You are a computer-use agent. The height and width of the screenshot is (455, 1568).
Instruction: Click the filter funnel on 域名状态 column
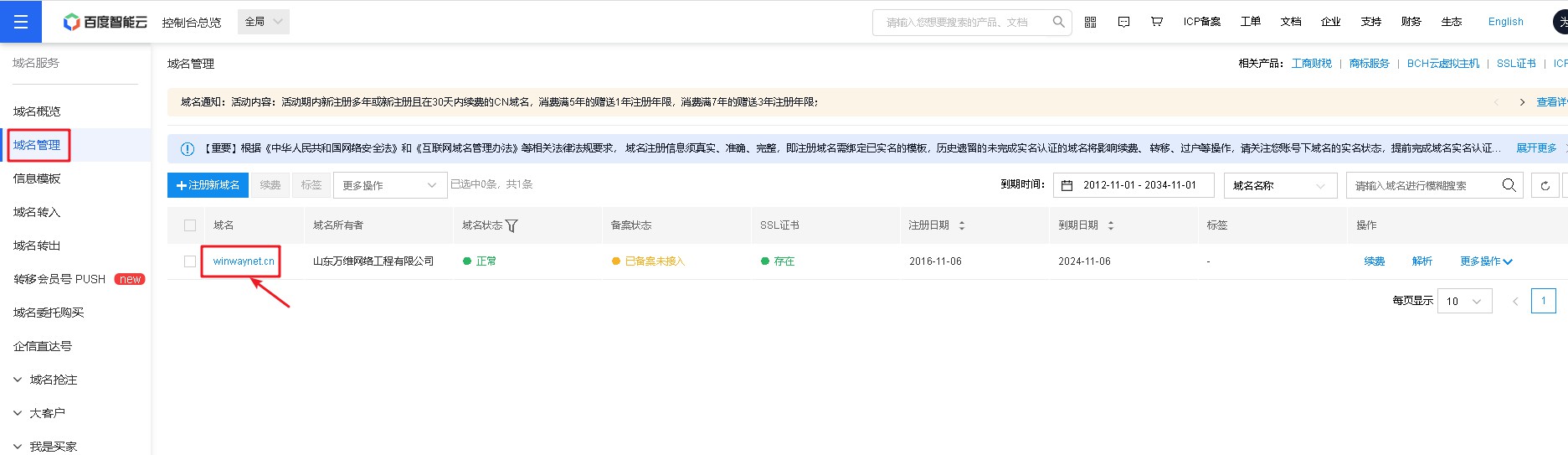tap(512, 225)
